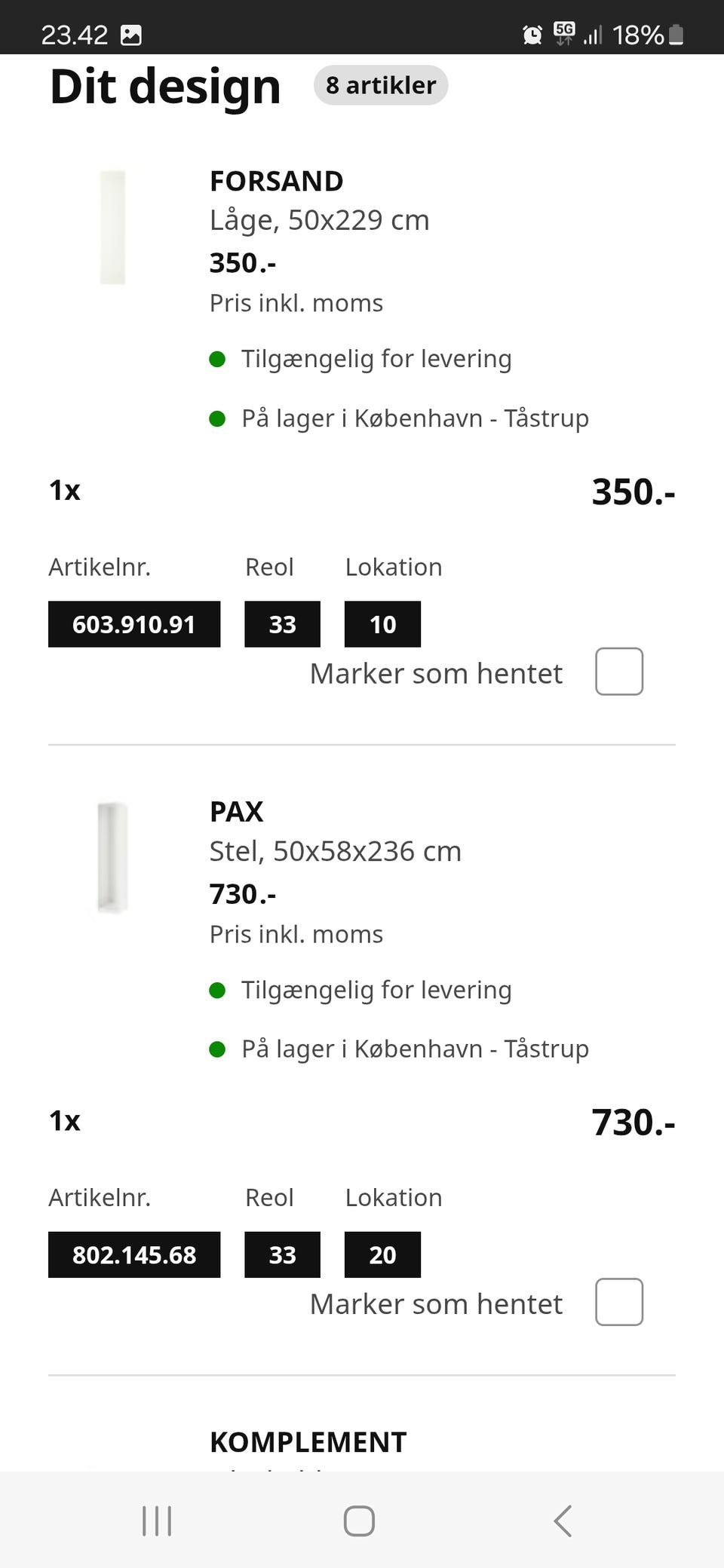
Task: Tap the battery icon in status bar
Action: coord(676,35)
